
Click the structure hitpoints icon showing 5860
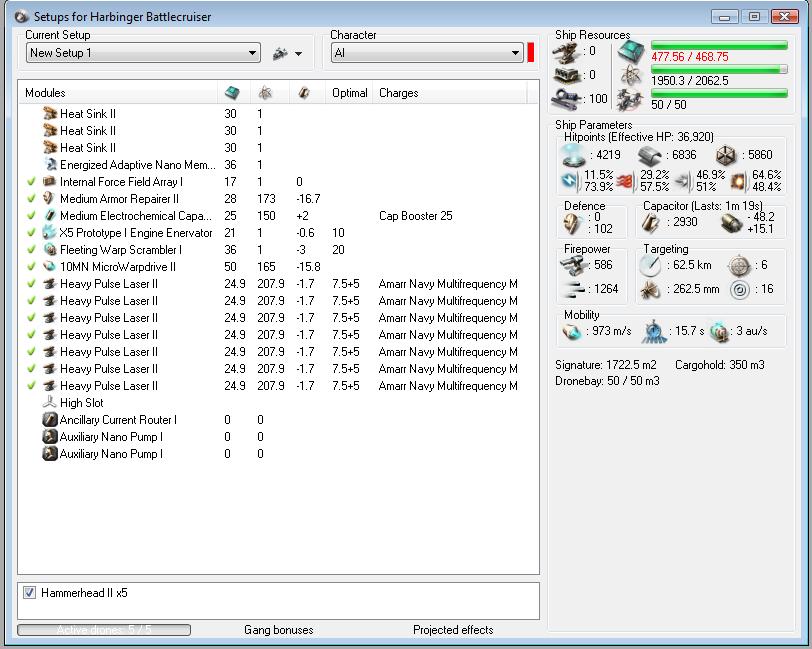point(726,155)
